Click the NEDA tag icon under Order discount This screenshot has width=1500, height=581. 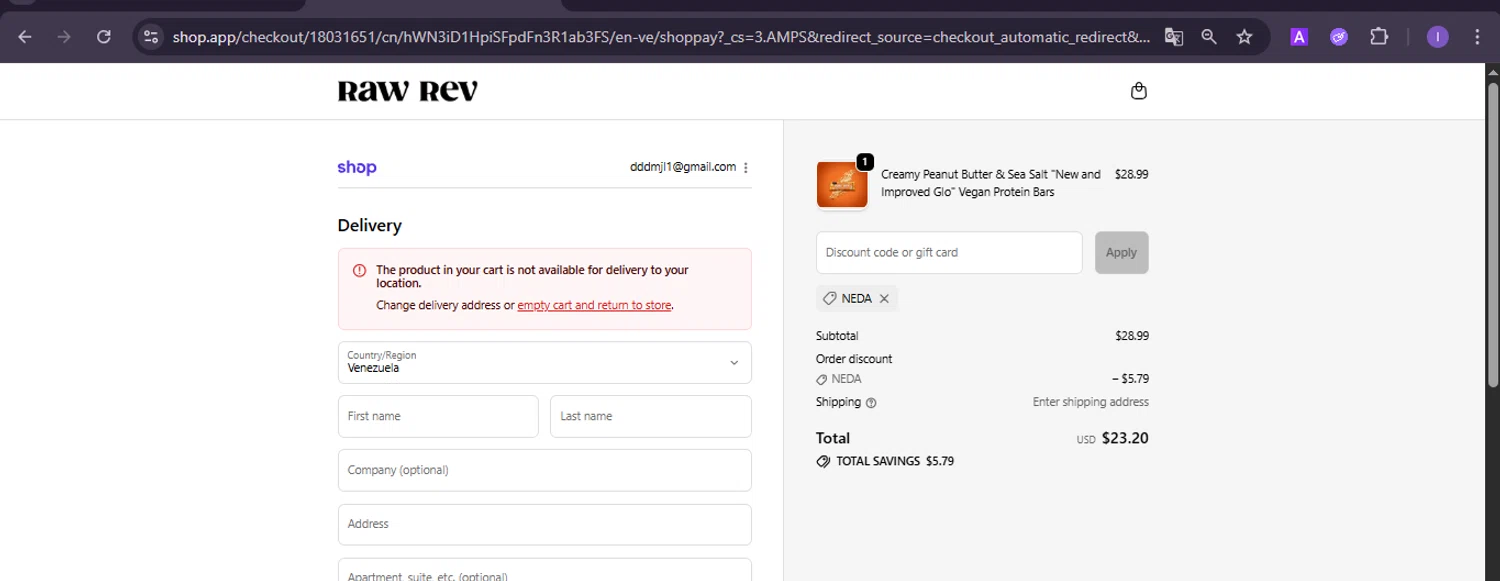pos(822,379)
